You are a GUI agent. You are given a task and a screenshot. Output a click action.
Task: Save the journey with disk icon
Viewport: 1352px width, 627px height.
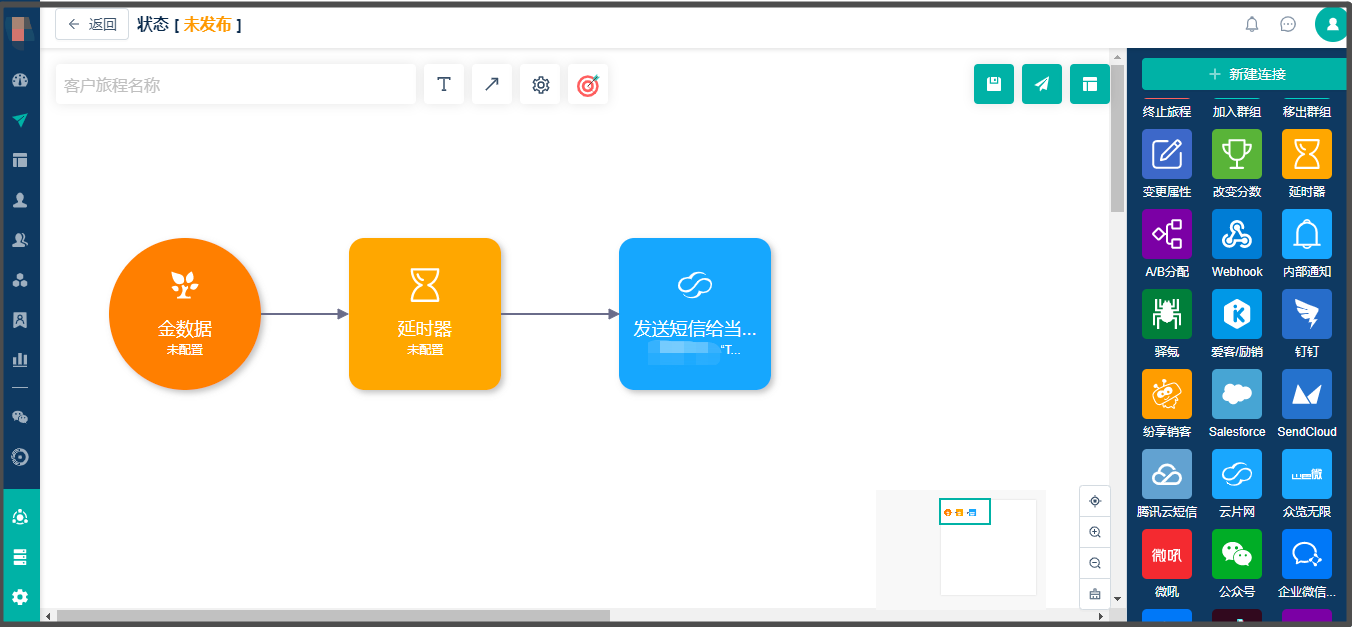click(994, 84)
